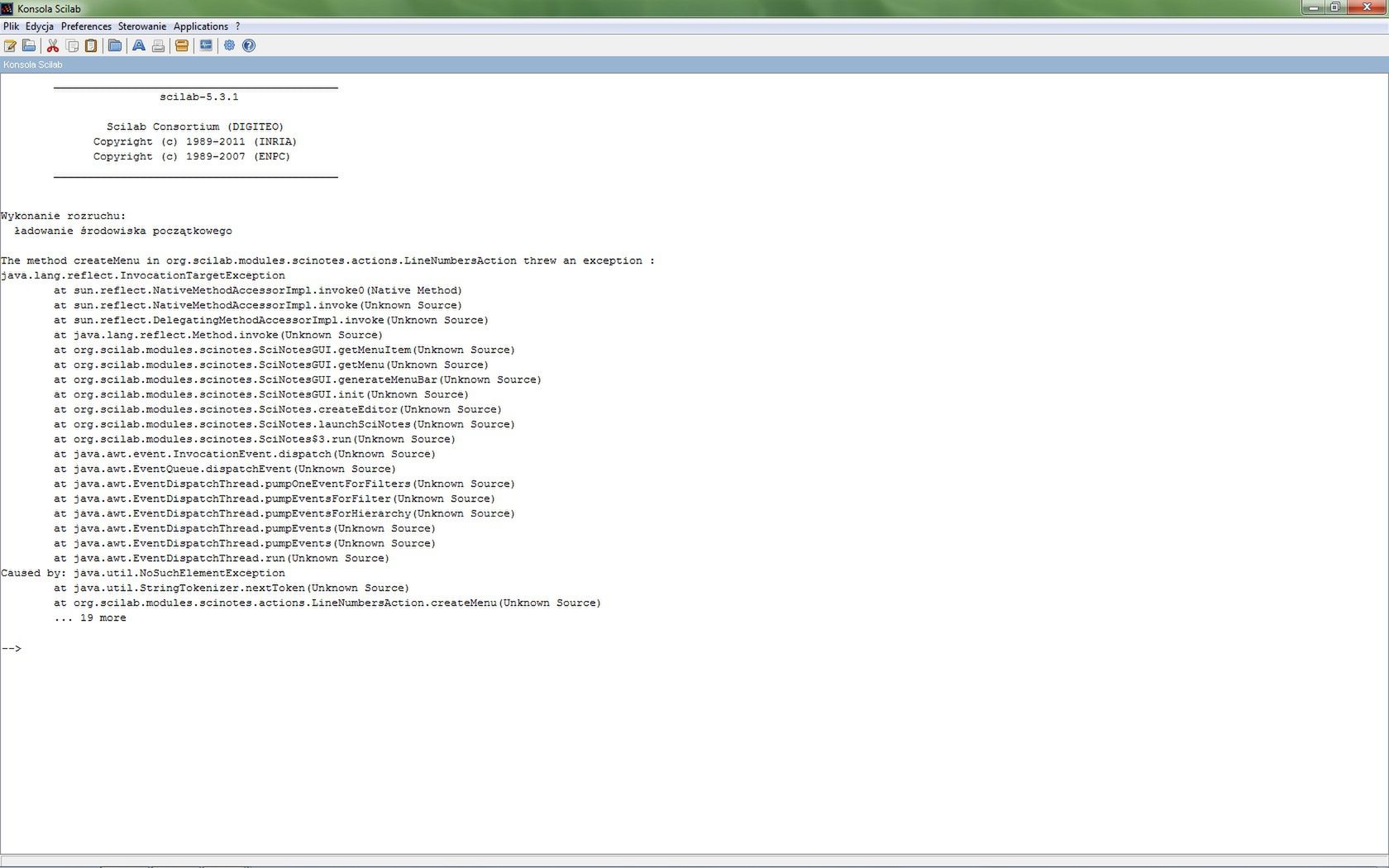Viewport: 1389px width, 868px height.
Task: Click the SciNotes.launchSciNotes stack line
Action: point(284,424)
